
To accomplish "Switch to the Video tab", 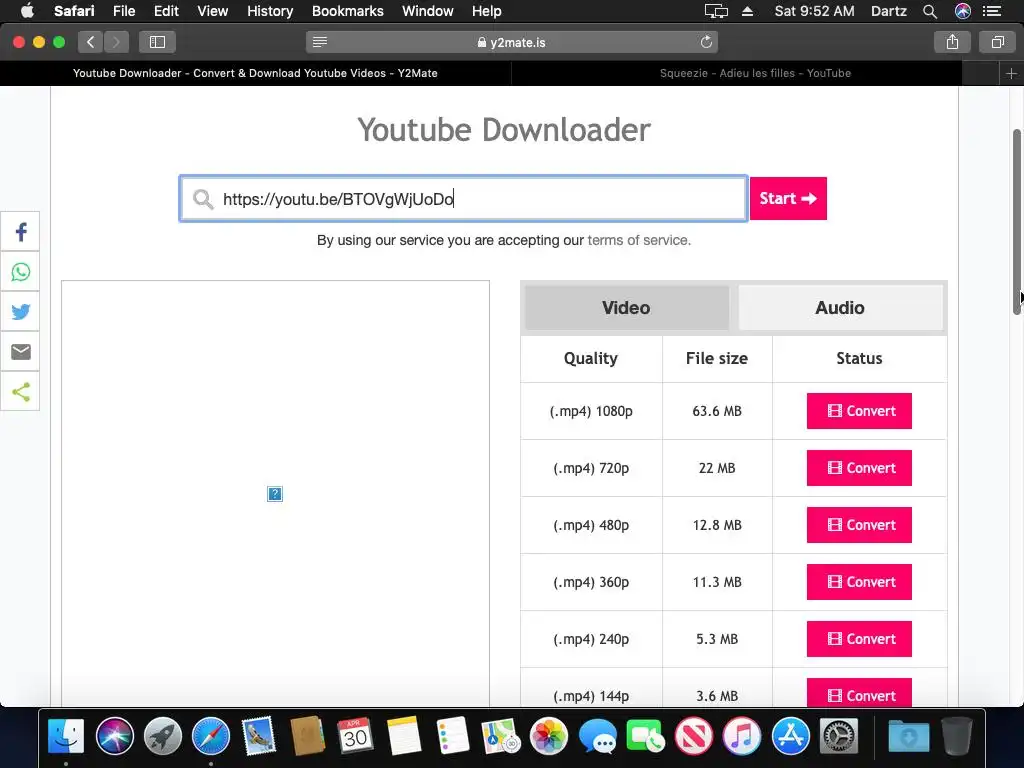I will point(626,308).
